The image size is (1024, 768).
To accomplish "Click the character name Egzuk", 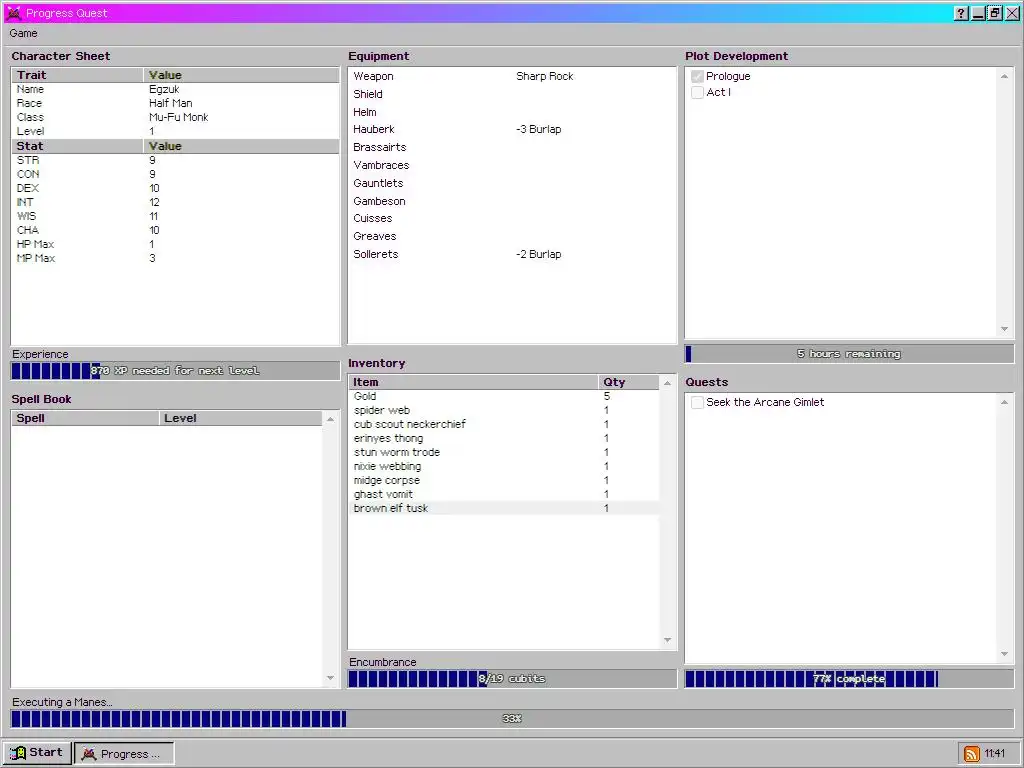I will click(x=165, y=89).
